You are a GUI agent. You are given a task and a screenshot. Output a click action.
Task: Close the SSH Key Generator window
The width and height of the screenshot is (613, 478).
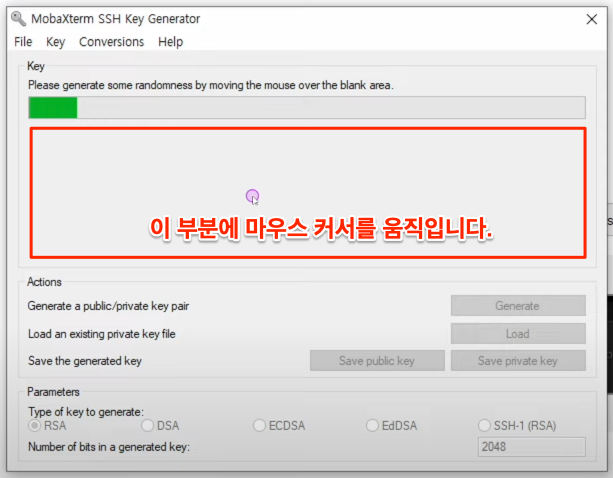[591, 19]
